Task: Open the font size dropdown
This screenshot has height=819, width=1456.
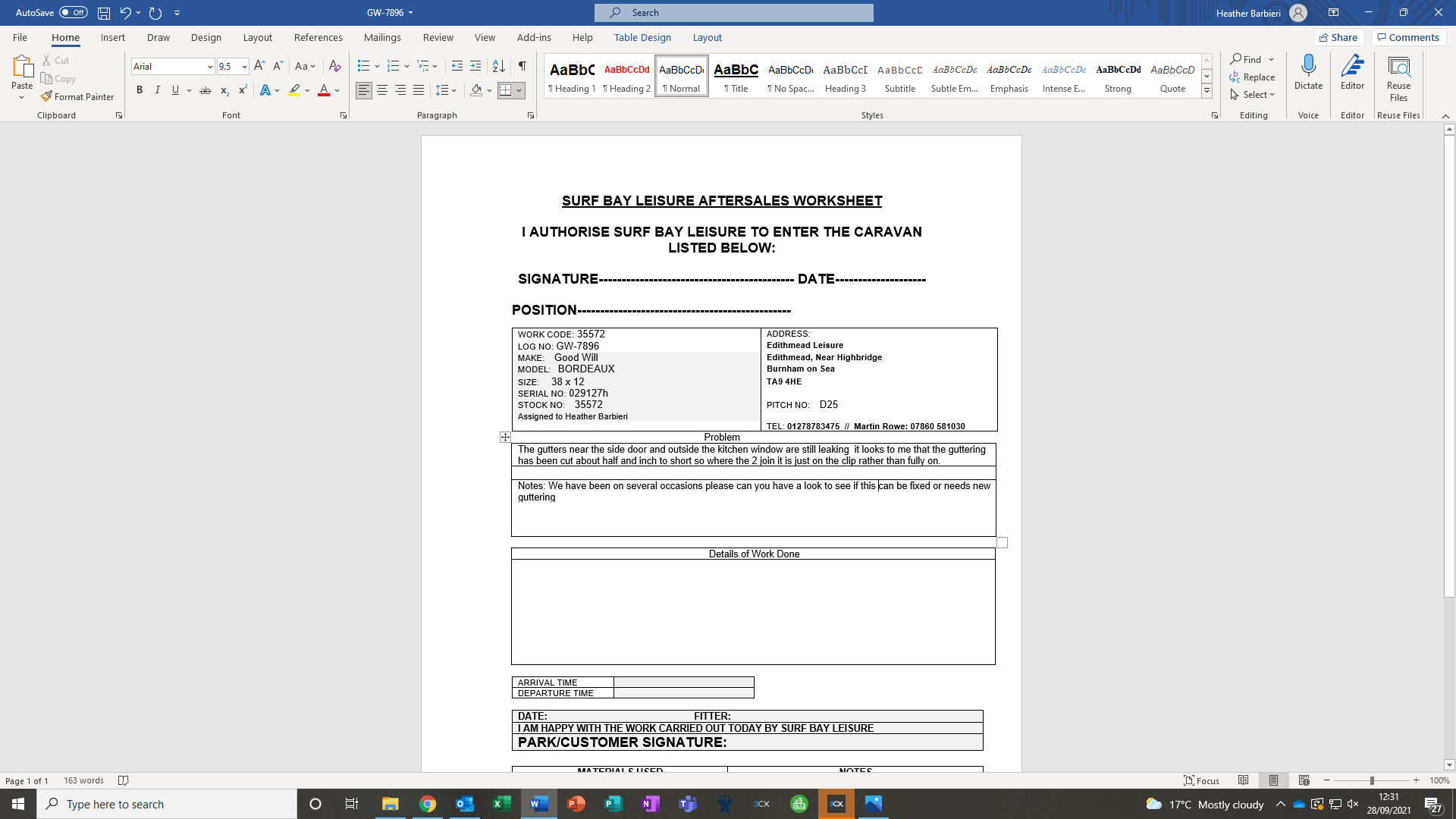Action: [244, 67]
